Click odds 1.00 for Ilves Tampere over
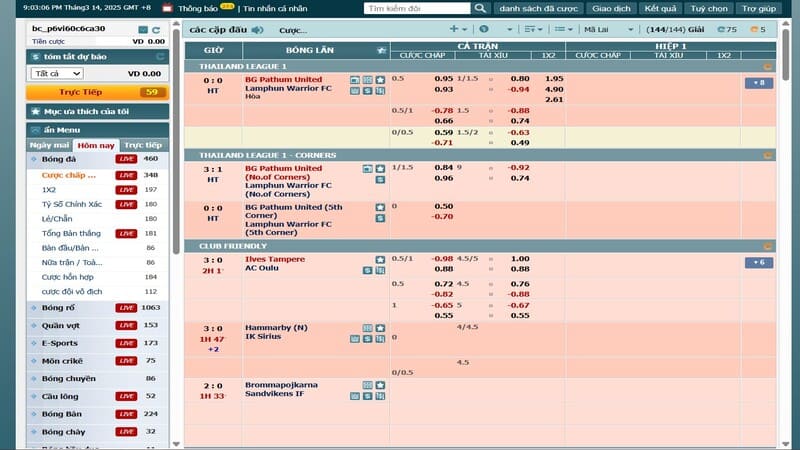Screen dimensions: 800x450 click(520, 259)
